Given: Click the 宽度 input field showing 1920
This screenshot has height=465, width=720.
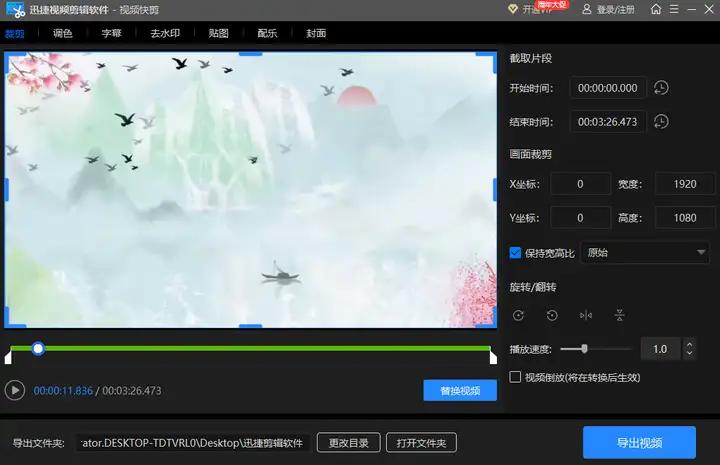Looking at the screenshot, I should (x=685, y=184).
